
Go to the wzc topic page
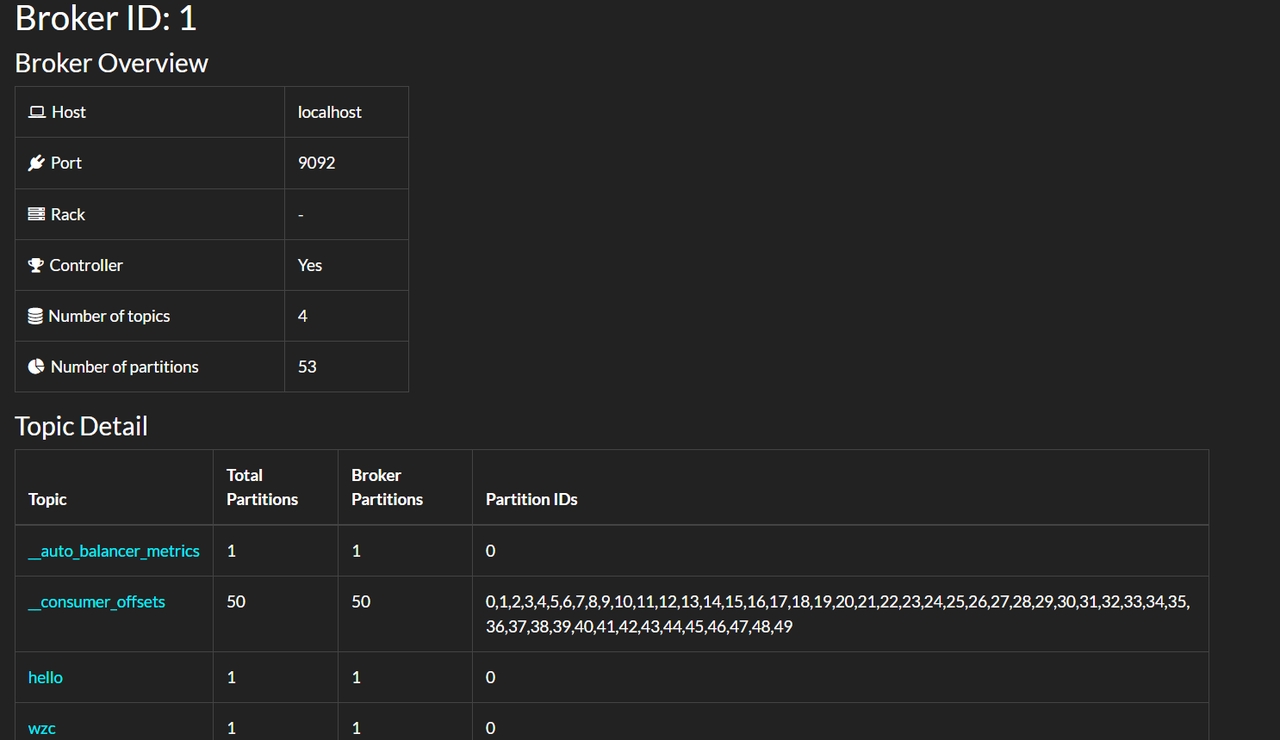pos(42,729)
